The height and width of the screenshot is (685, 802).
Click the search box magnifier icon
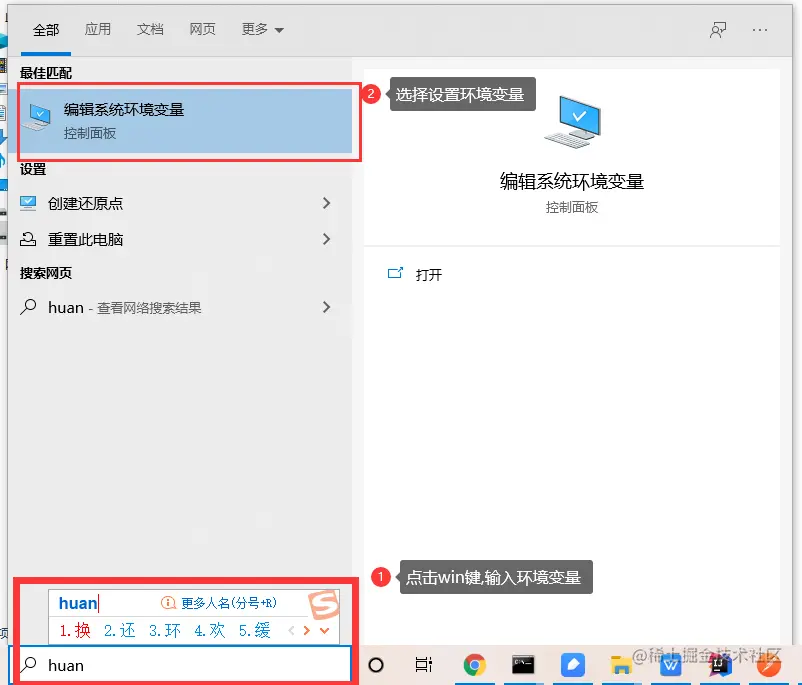tap(29, 665)
